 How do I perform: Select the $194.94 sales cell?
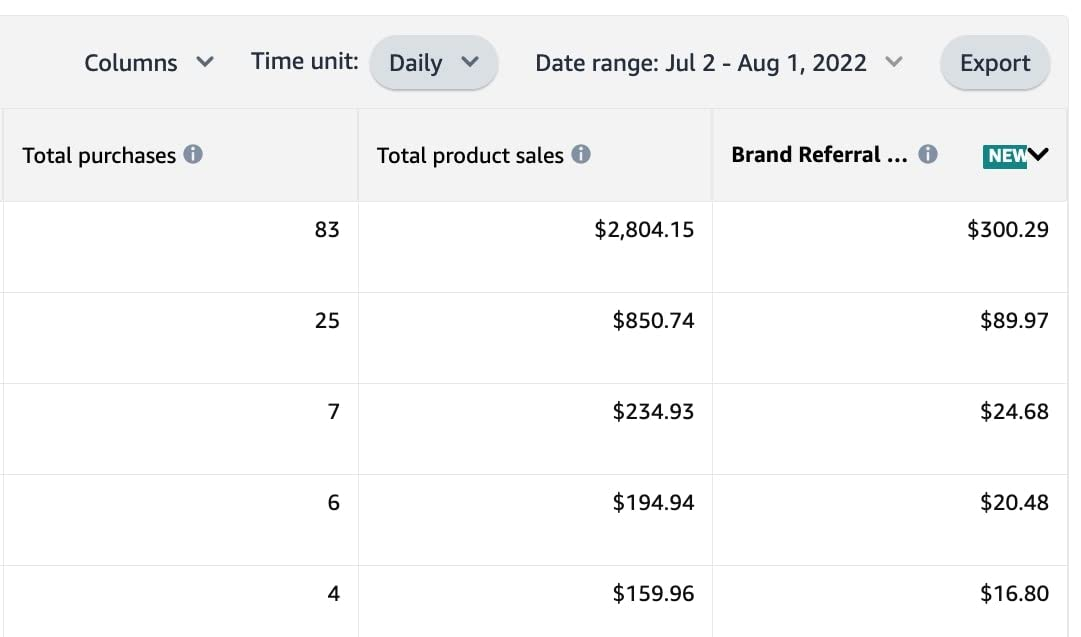tap(536, 520)
